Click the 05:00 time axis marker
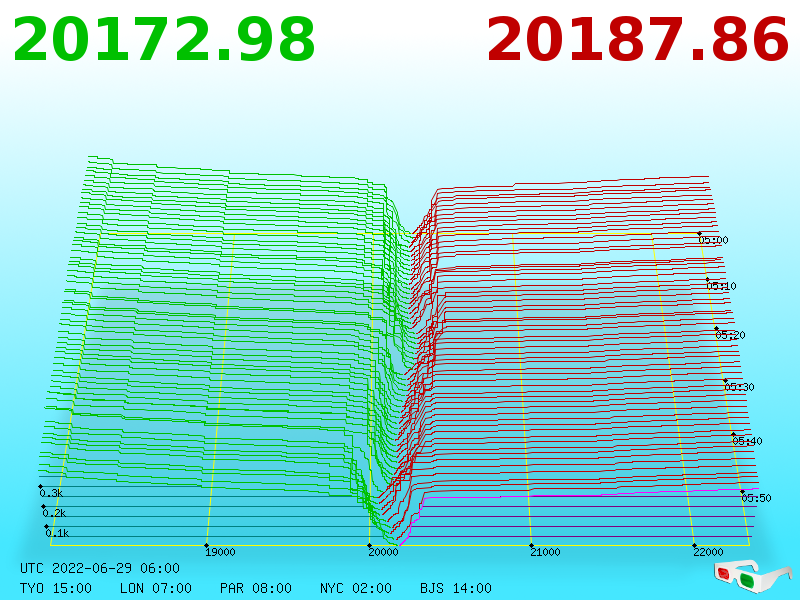The height and width of the screenshot is (600, 800). (713, 240)
